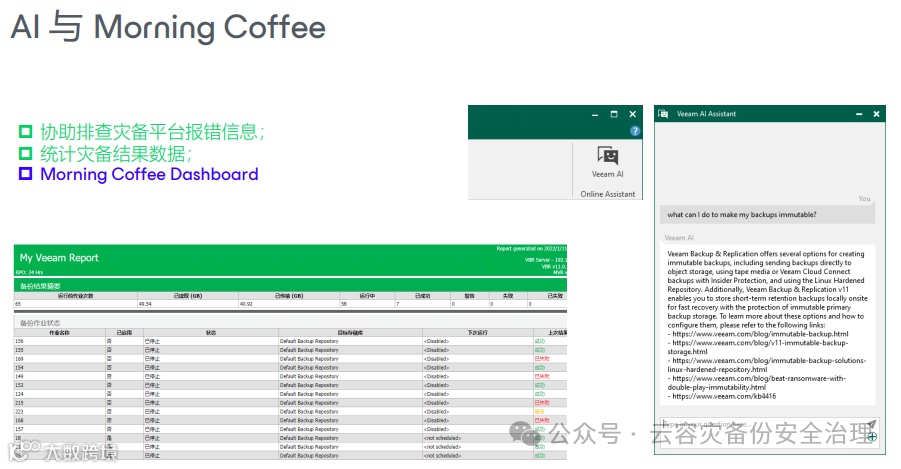Click the 'My Veeam Report' title
The width and height of the screenshot is (901, 469).
59,258
